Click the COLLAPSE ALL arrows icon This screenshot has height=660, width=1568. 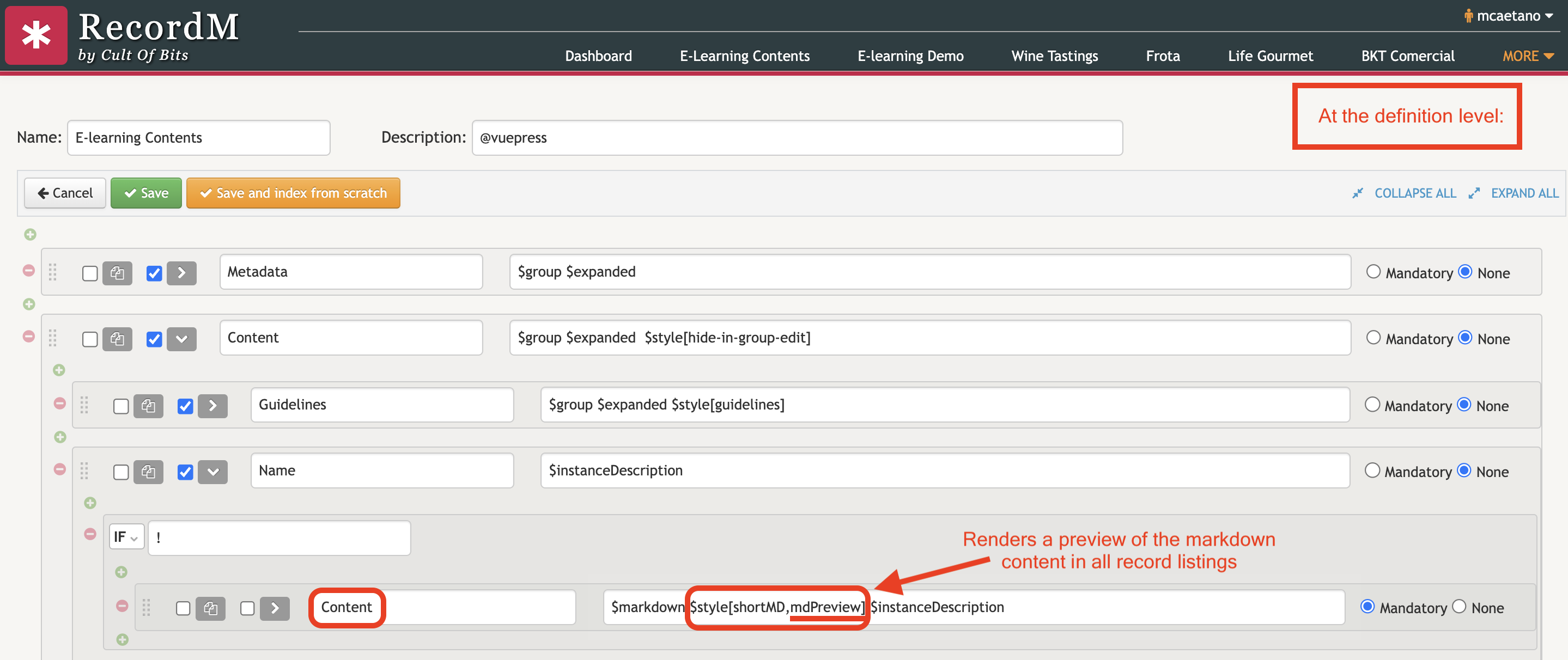tap(1357, 193)
